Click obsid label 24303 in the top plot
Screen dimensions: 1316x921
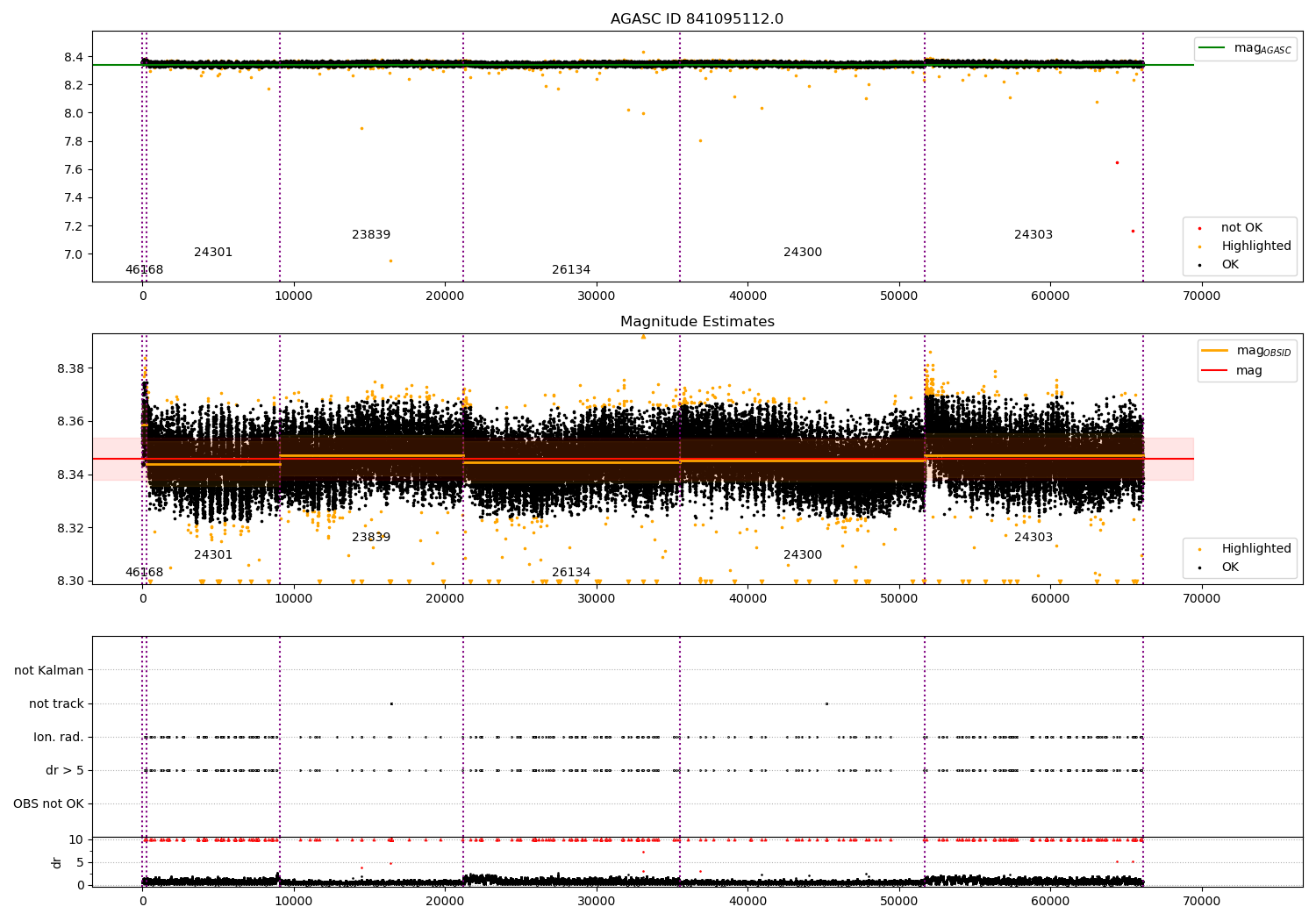click(1033, 235)
